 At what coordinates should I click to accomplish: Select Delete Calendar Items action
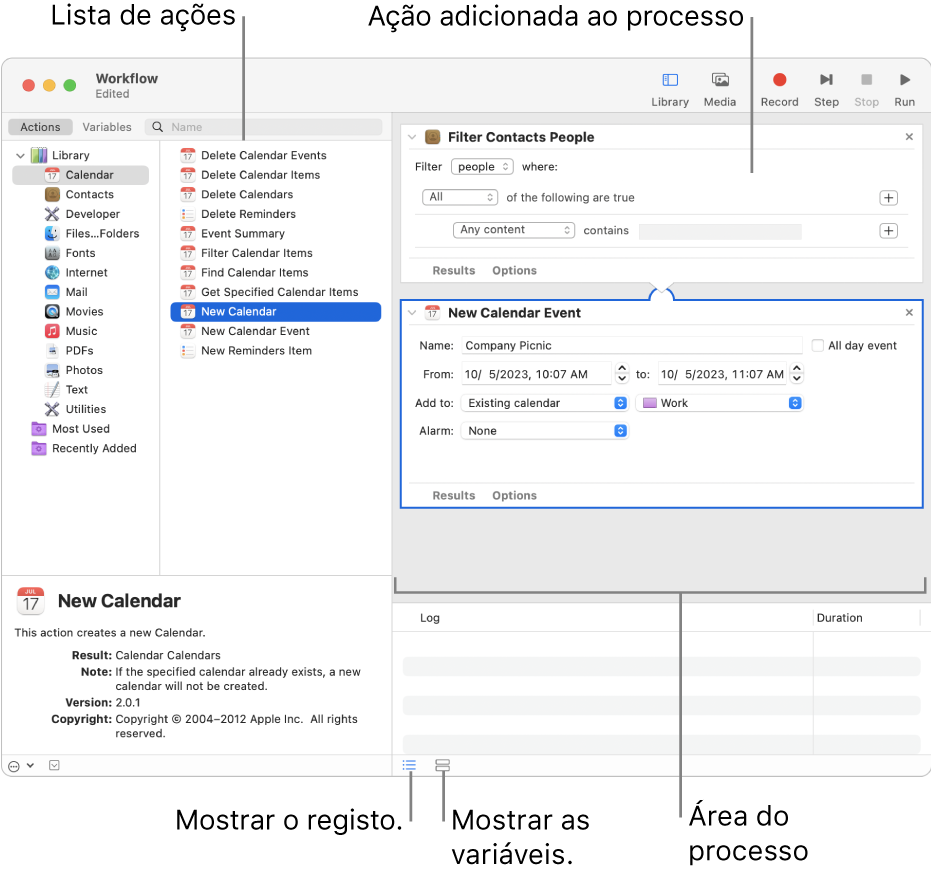point(250,175)
